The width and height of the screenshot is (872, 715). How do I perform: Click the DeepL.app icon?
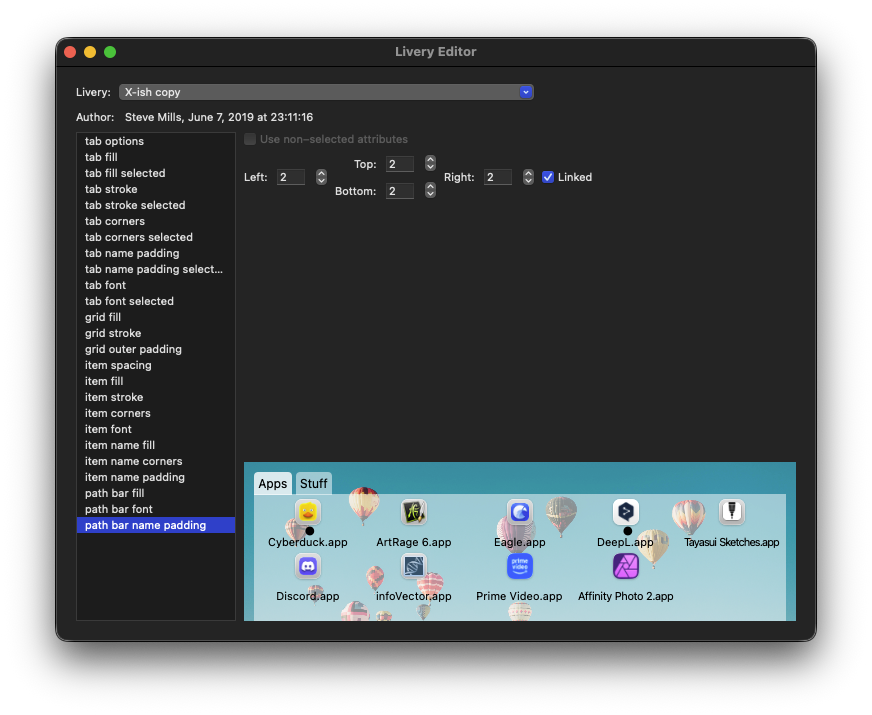626,512
